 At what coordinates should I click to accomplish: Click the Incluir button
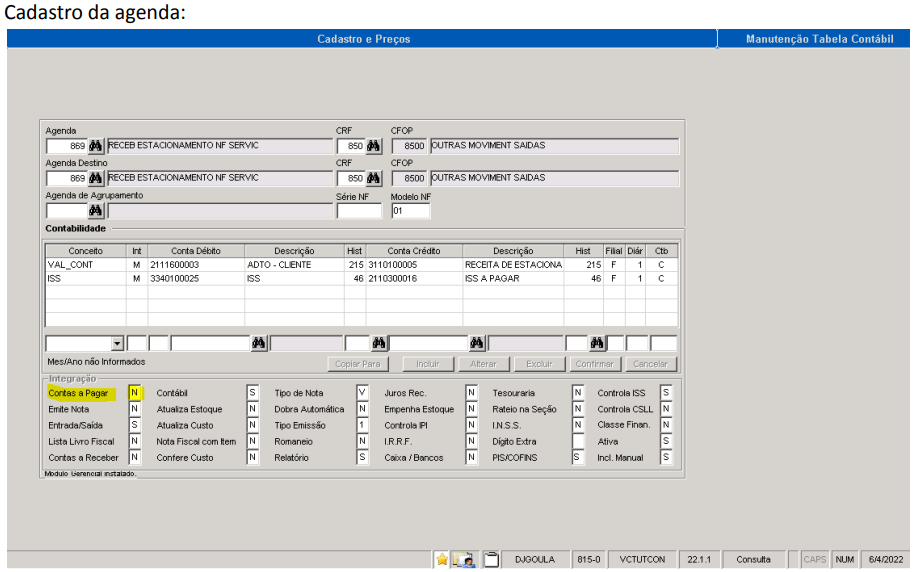click(x=428, y=364)
